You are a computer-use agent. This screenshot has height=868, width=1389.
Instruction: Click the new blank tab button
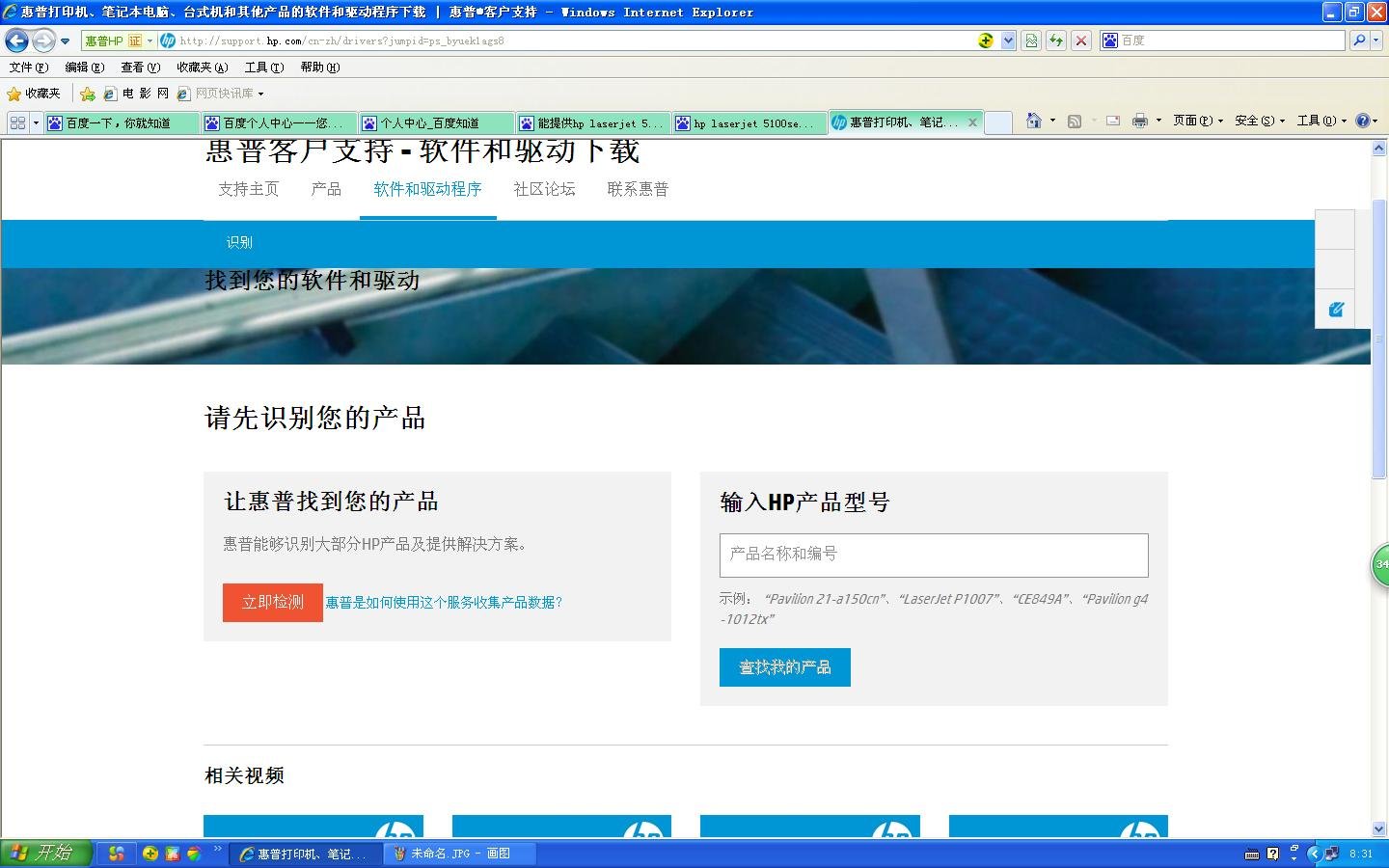pos(998,122)
